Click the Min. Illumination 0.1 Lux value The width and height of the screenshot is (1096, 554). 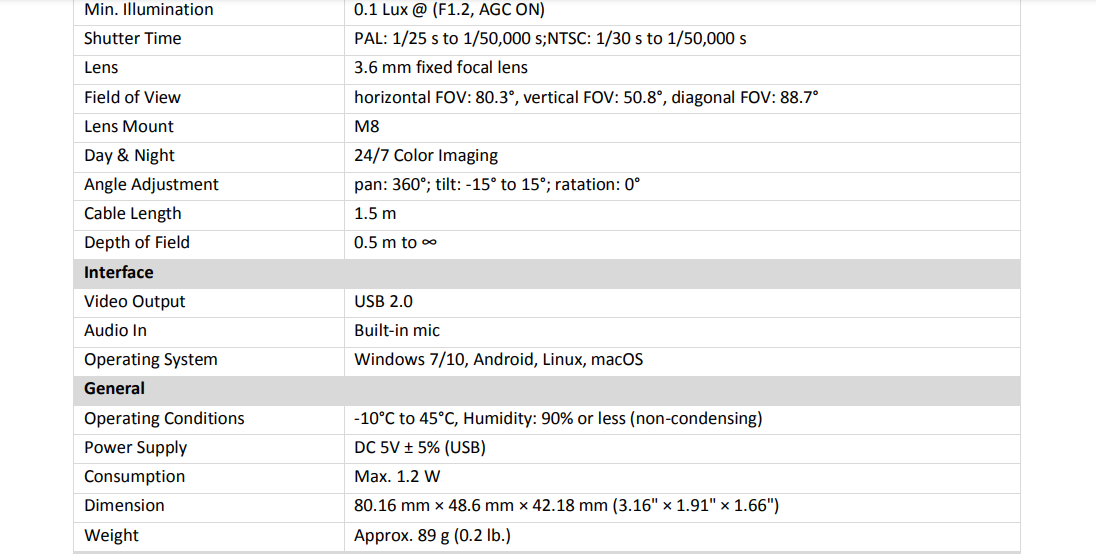tap(449, 10)
